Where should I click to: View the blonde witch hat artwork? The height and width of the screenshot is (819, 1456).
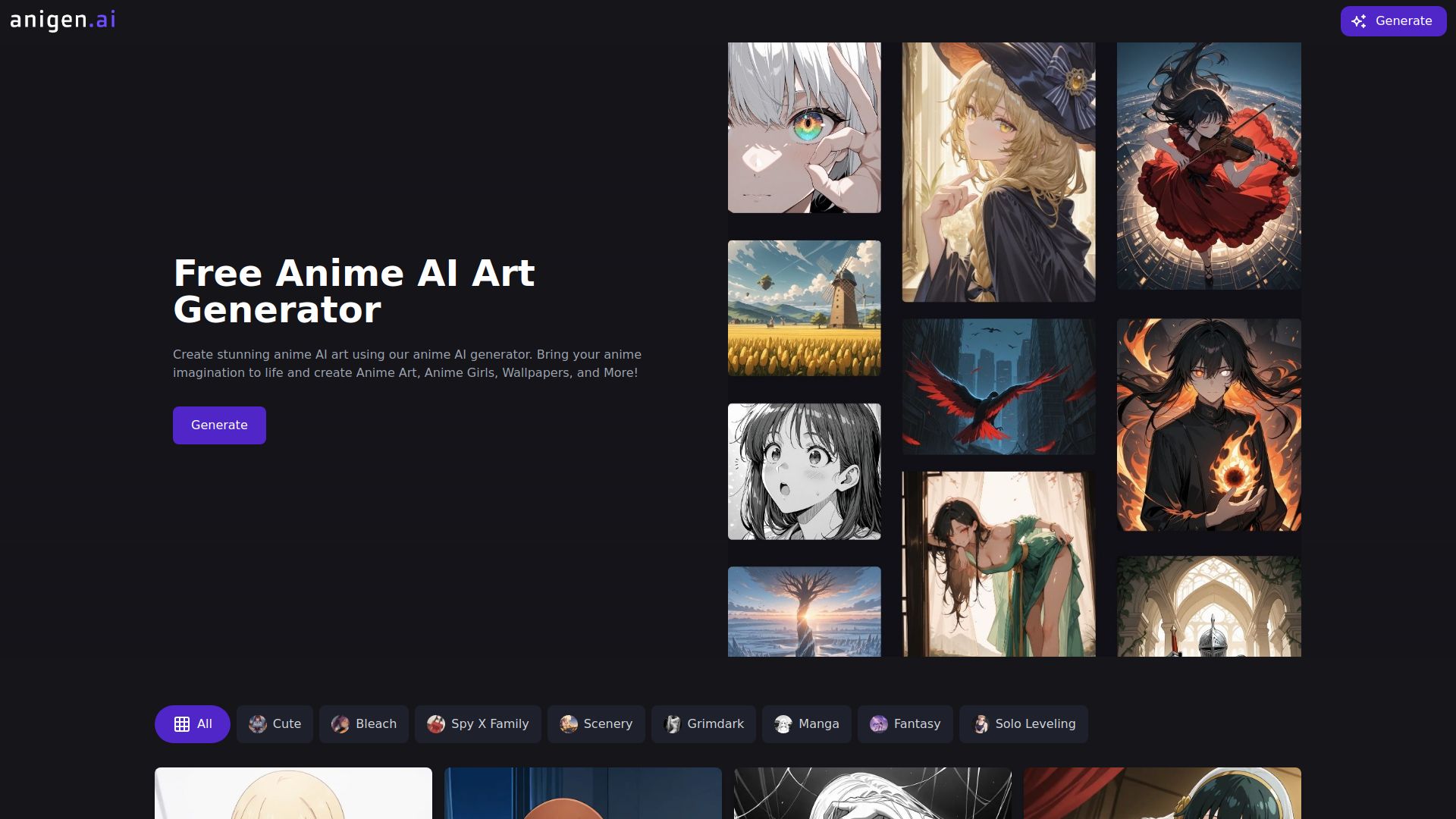[998, 172]
